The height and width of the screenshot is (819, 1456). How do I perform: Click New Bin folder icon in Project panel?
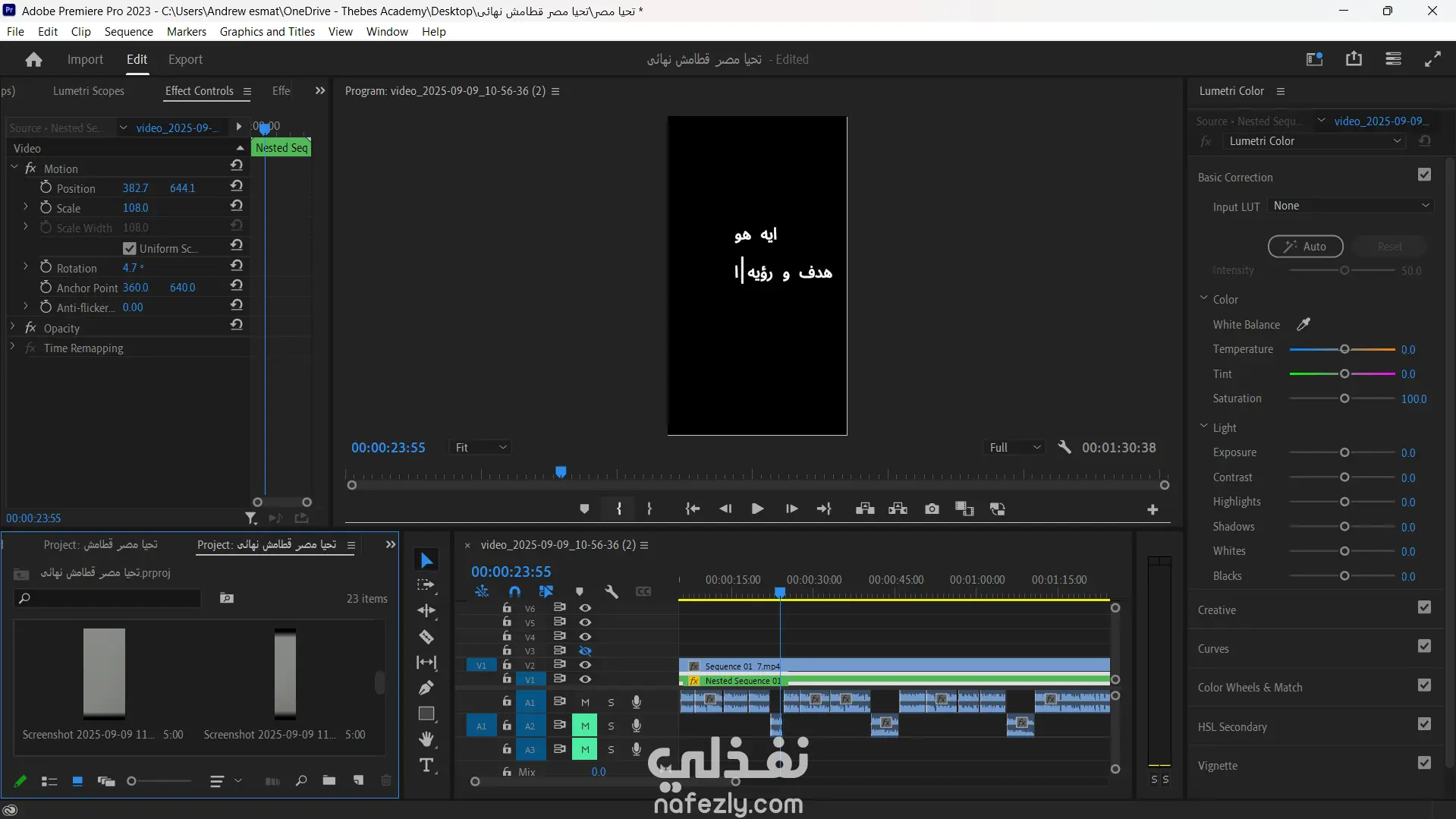click(329, 780)
